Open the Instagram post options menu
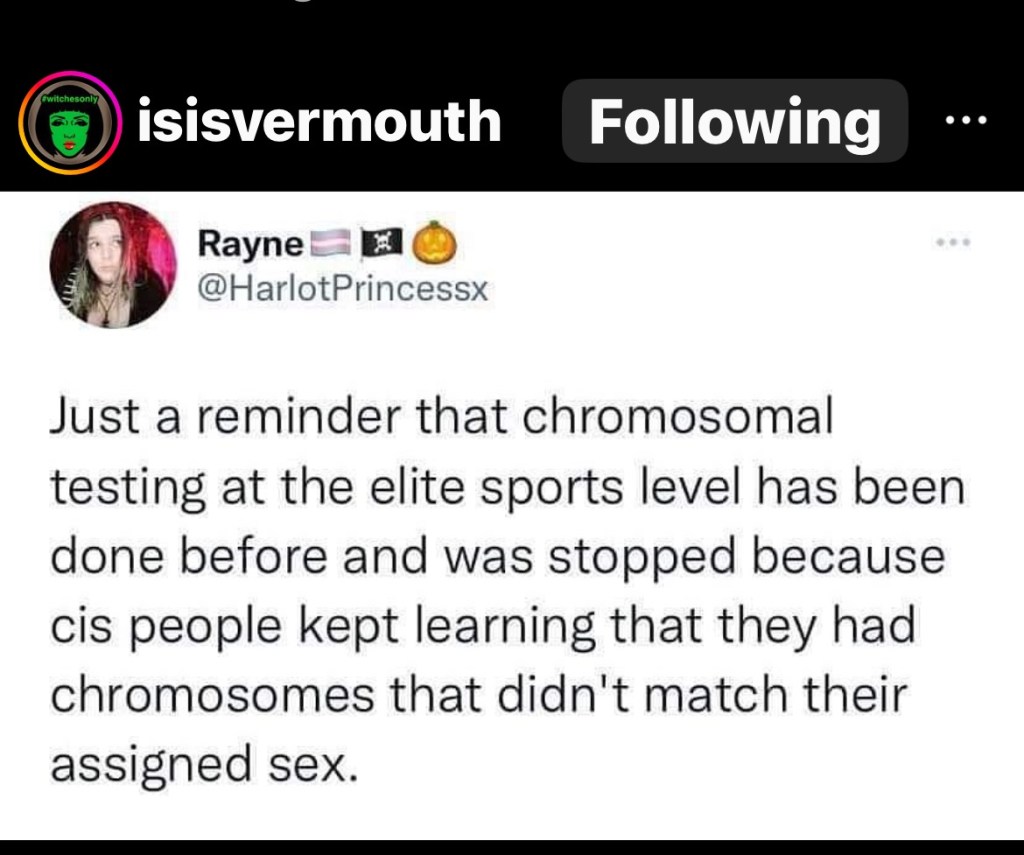 click(x=966, y=121)
